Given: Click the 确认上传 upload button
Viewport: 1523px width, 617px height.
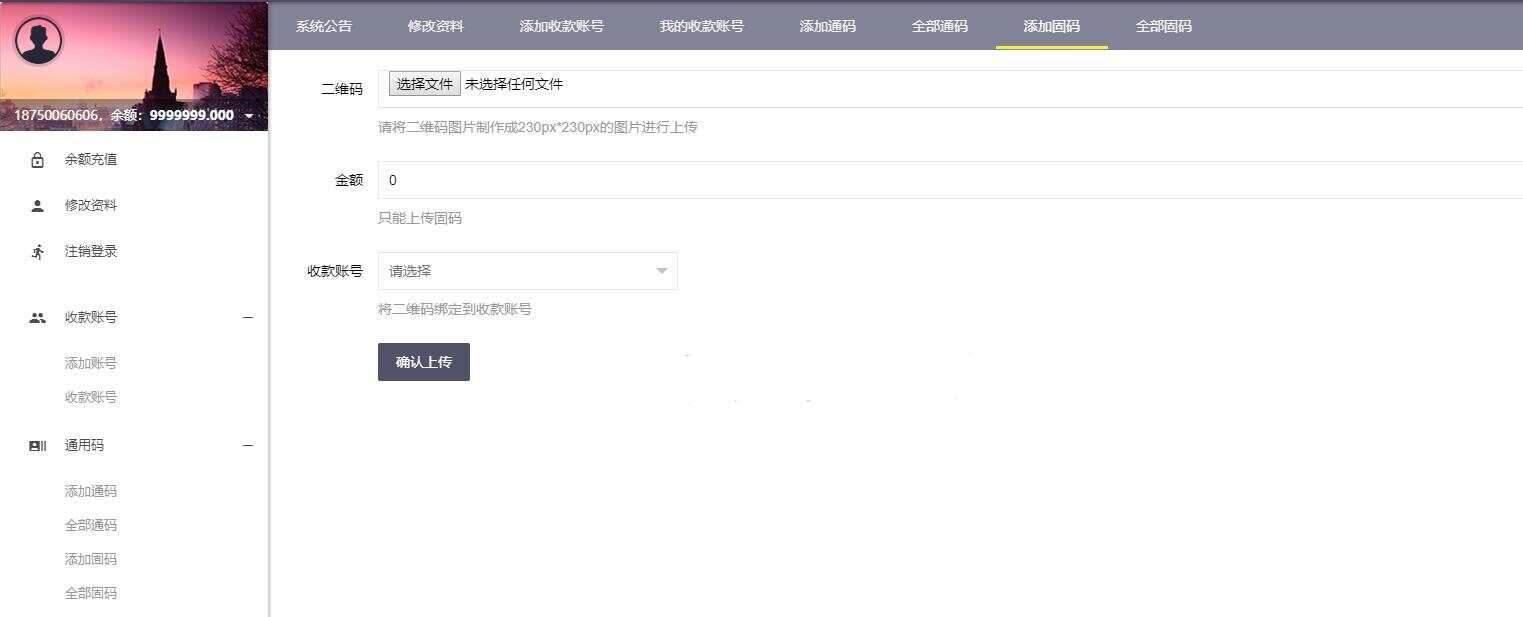Looking at the screenshot, I should 423,361.
